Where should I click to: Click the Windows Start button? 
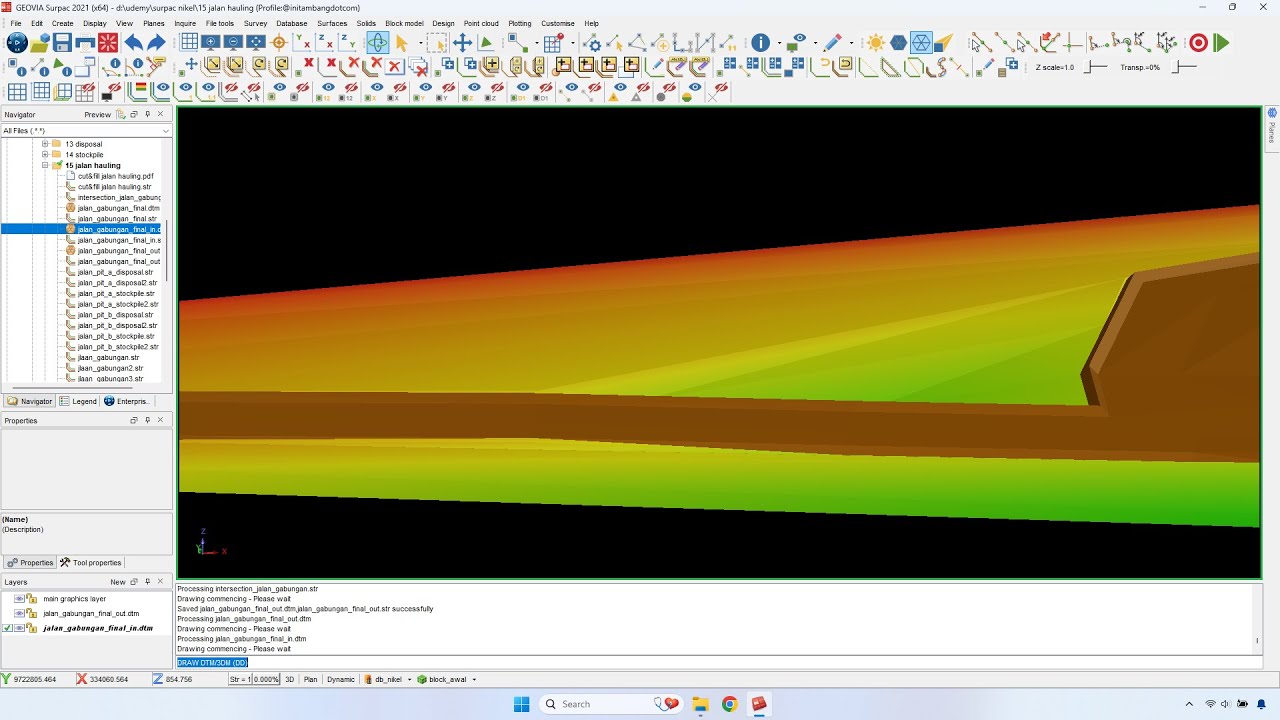pyautogui.click(x=521, y=704)
